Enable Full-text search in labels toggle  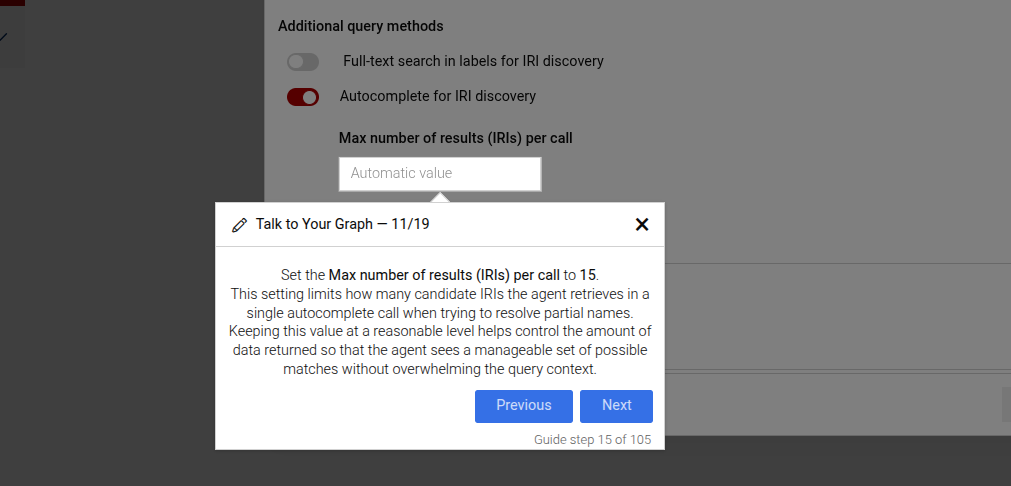tap(302, 62)
